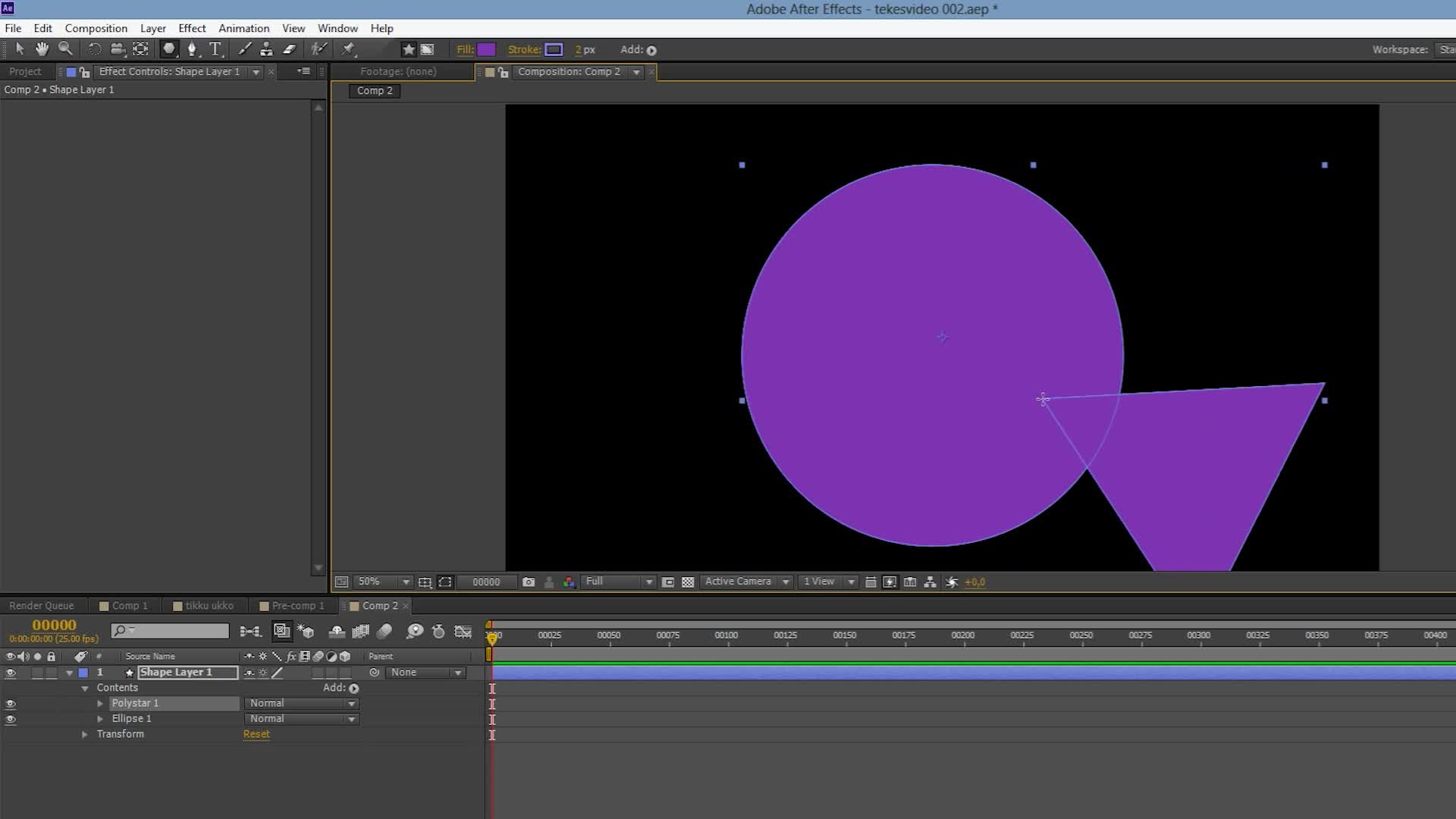This screenshot has width=1456, height=819.
Task: Select the Brush tool
Action: click(x=244, y=49)
